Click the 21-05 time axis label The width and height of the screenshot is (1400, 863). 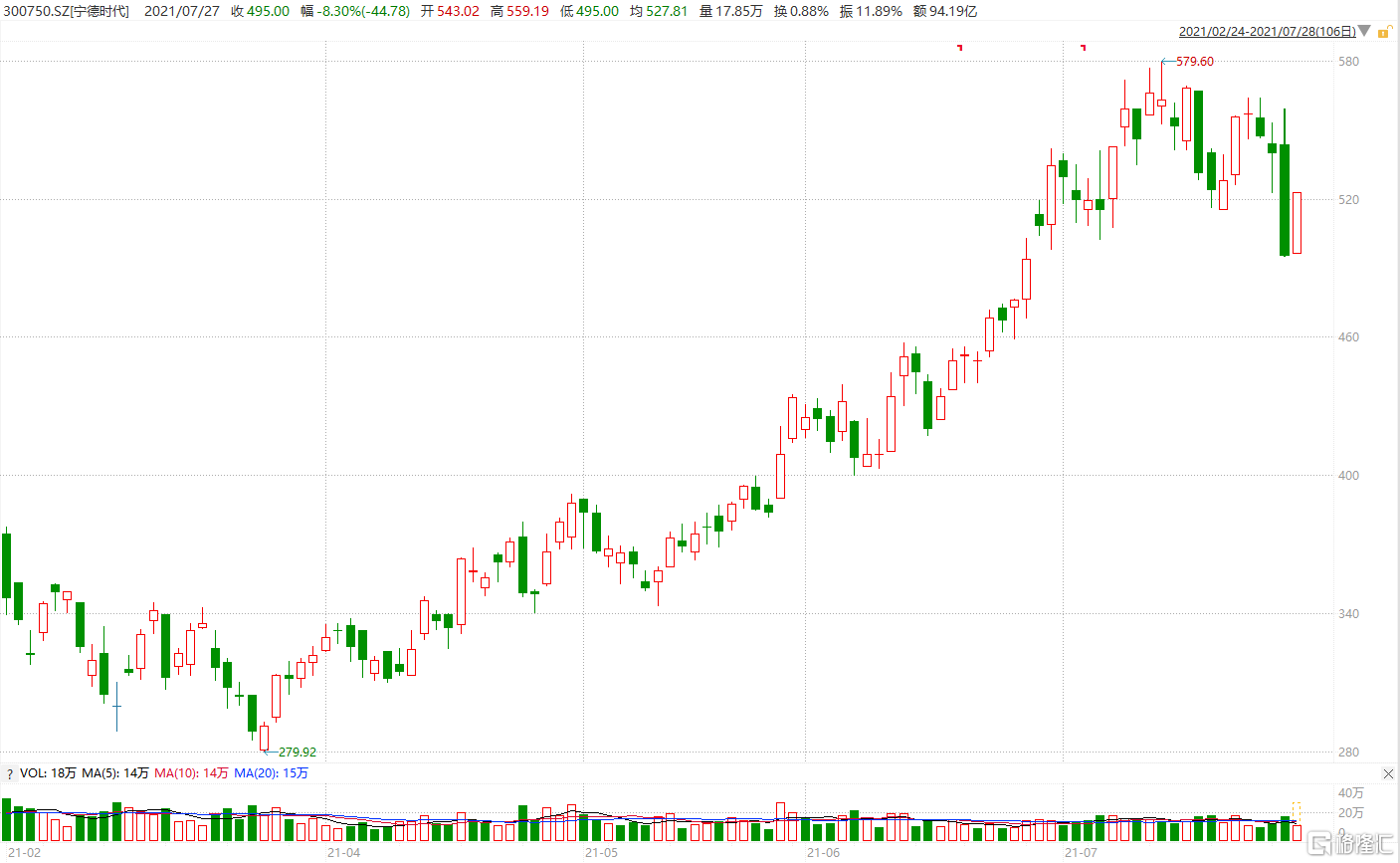tap(601, 853)
